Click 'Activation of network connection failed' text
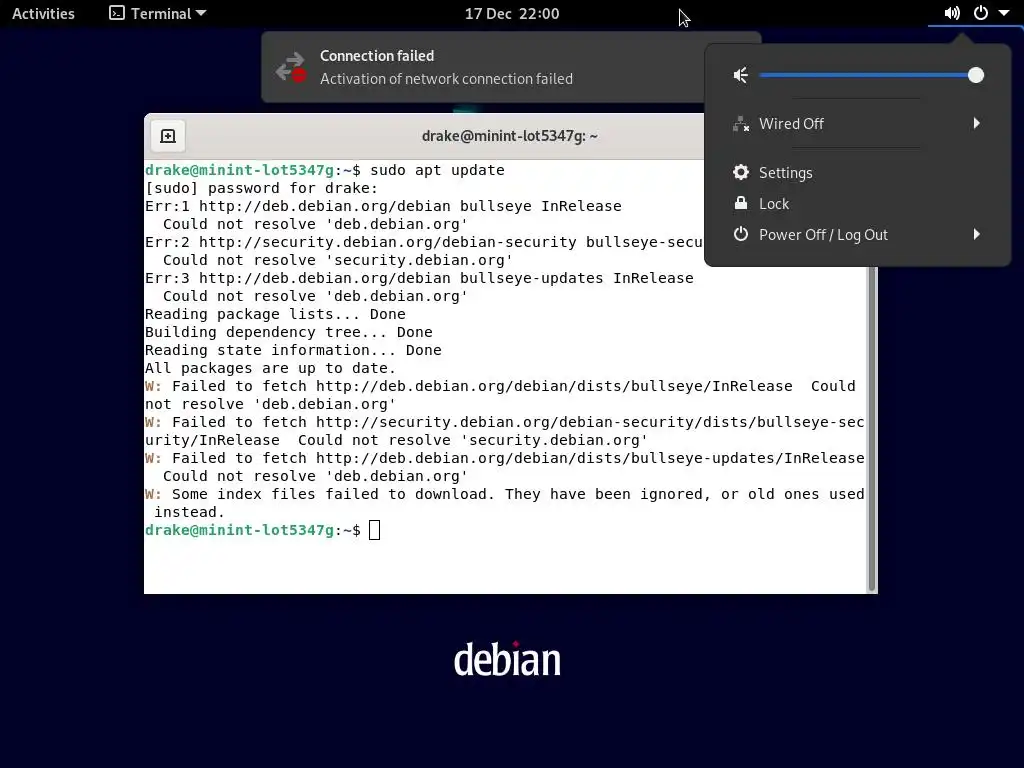The height and width of the screenshot is (768, 1024). click(446, 79)
